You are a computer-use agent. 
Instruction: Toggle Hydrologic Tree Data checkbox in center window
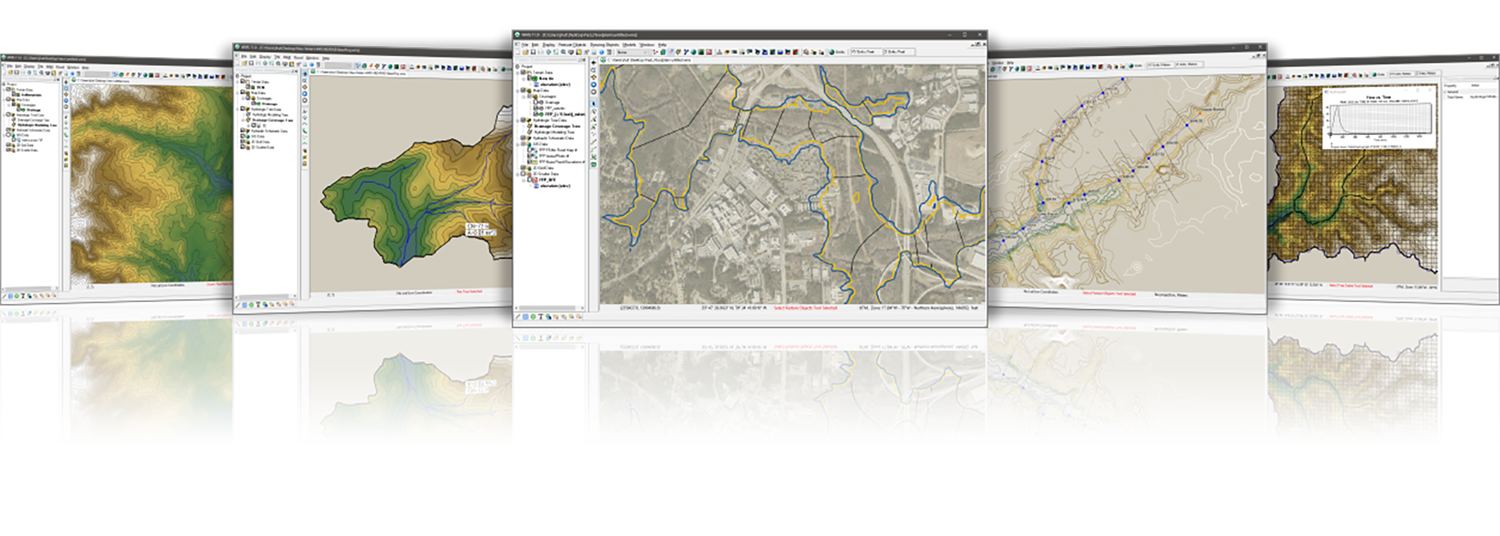pyautogui.click(x=523, y=120)
